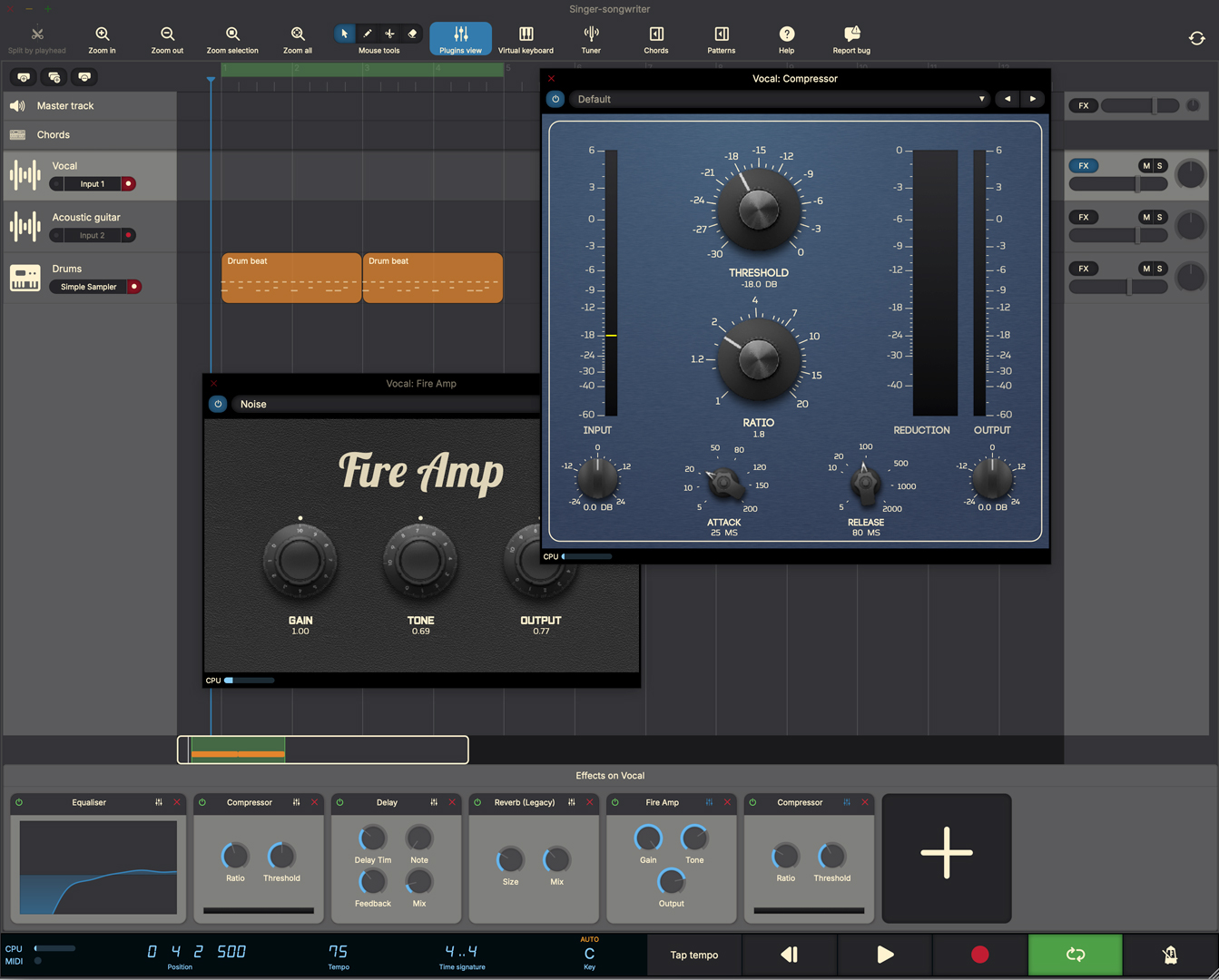Open the Virtual keyboard

pos(526,38)
